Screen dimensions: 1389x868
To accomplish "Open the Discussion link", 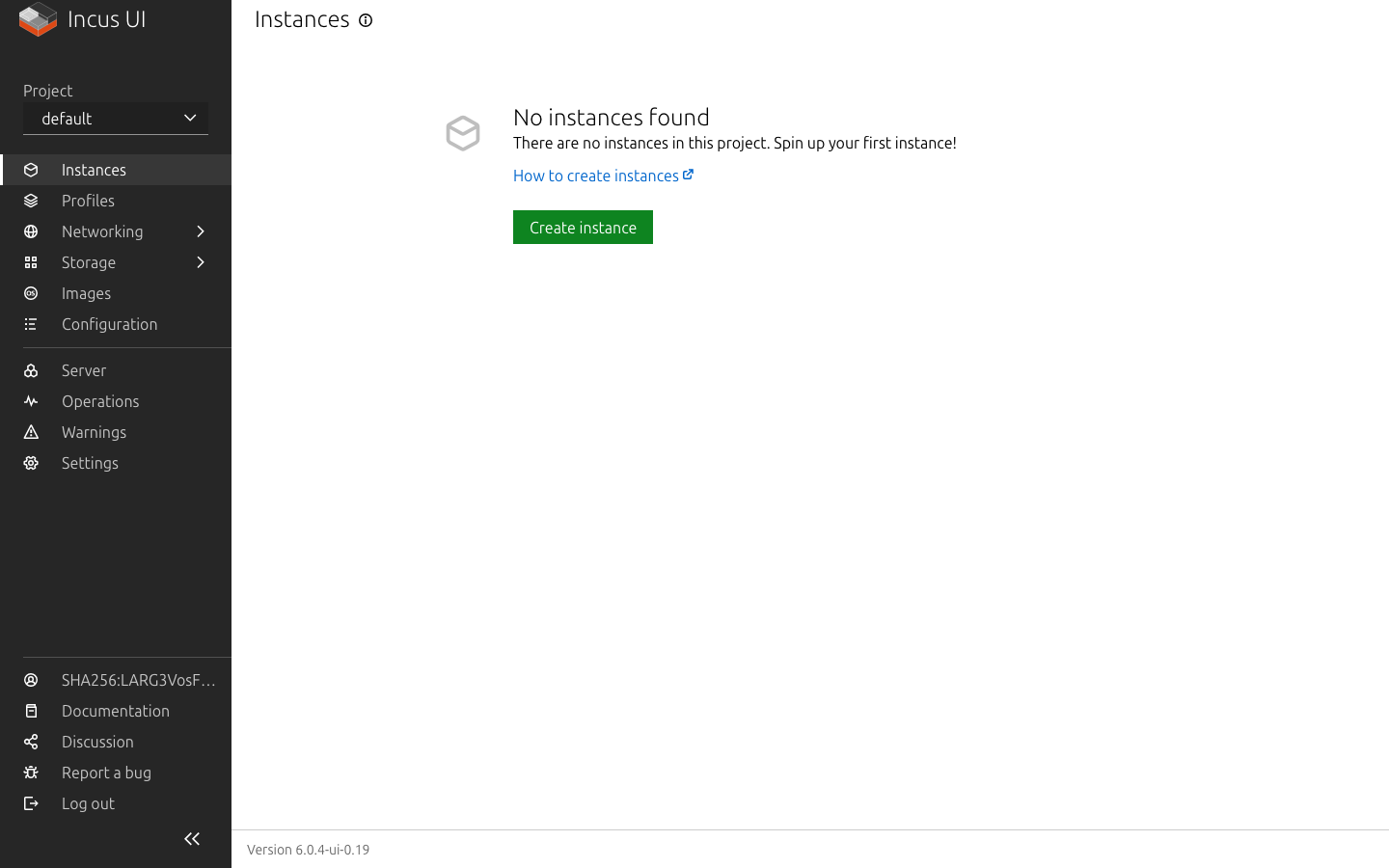I will (116, 742).
